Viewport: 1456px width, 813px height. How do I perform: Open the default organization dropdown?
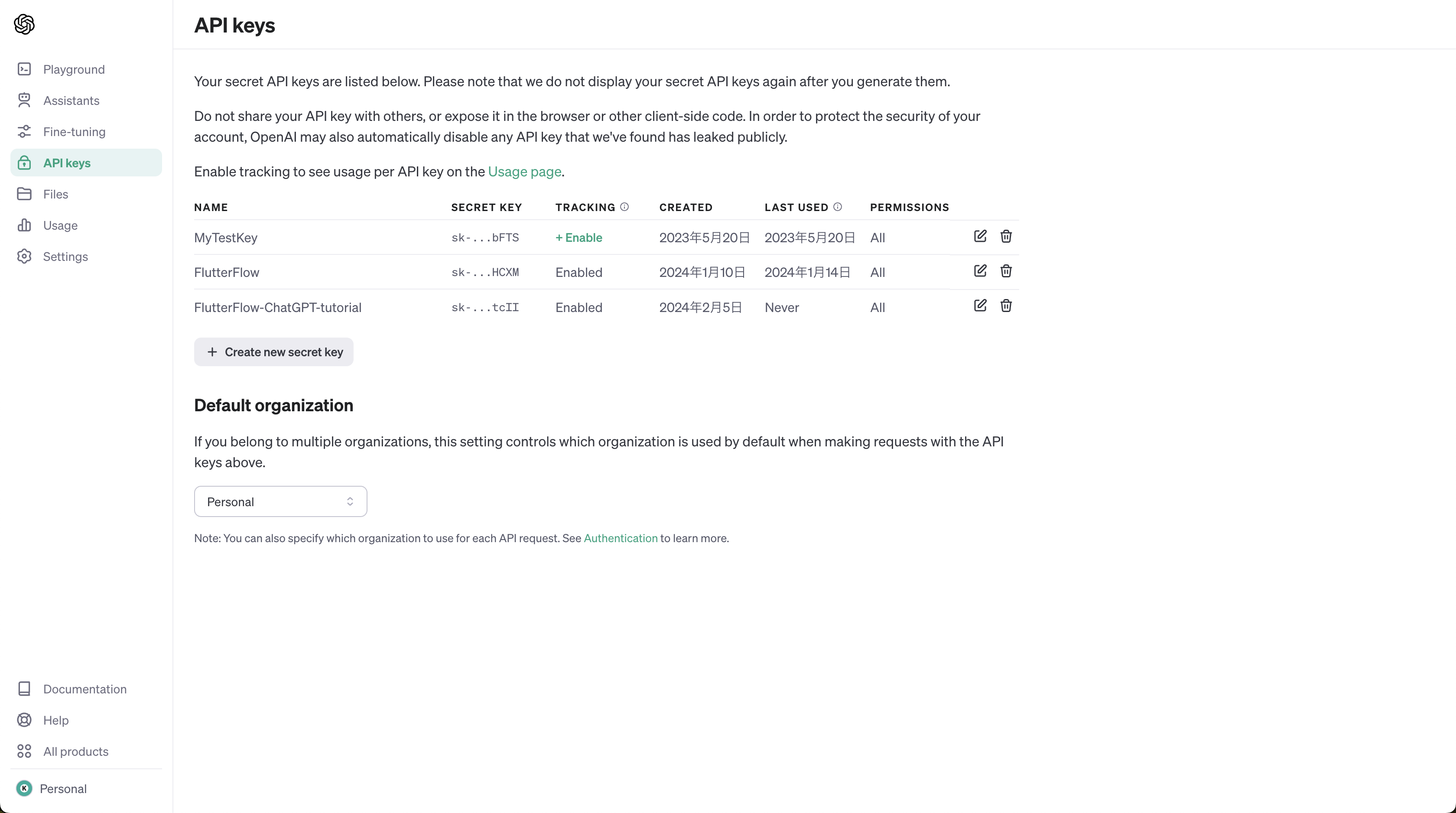pos(280,501)
